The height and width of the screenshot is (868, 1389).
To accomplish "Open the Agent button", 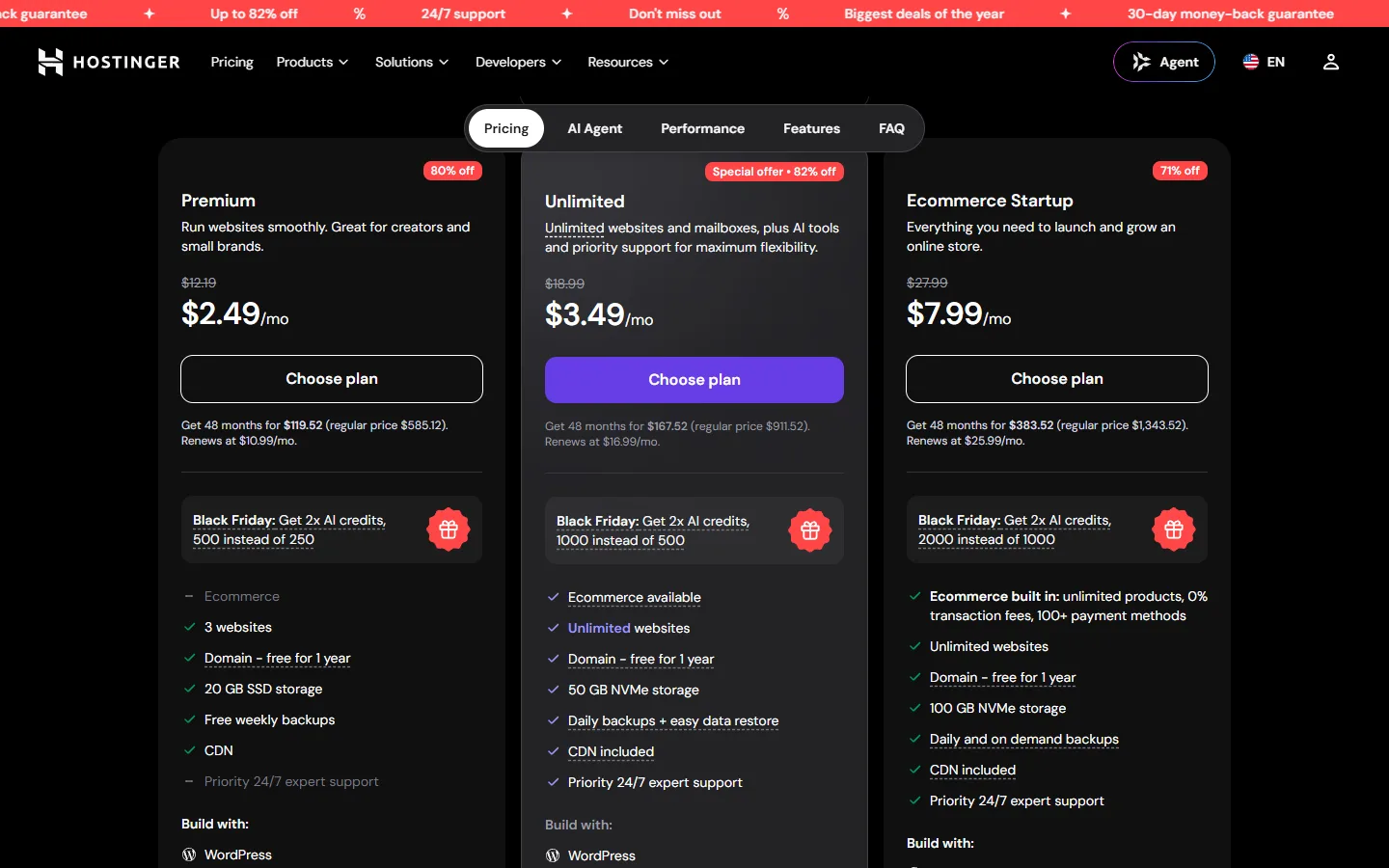I will pyautogui.click(x=1164, y=62).
